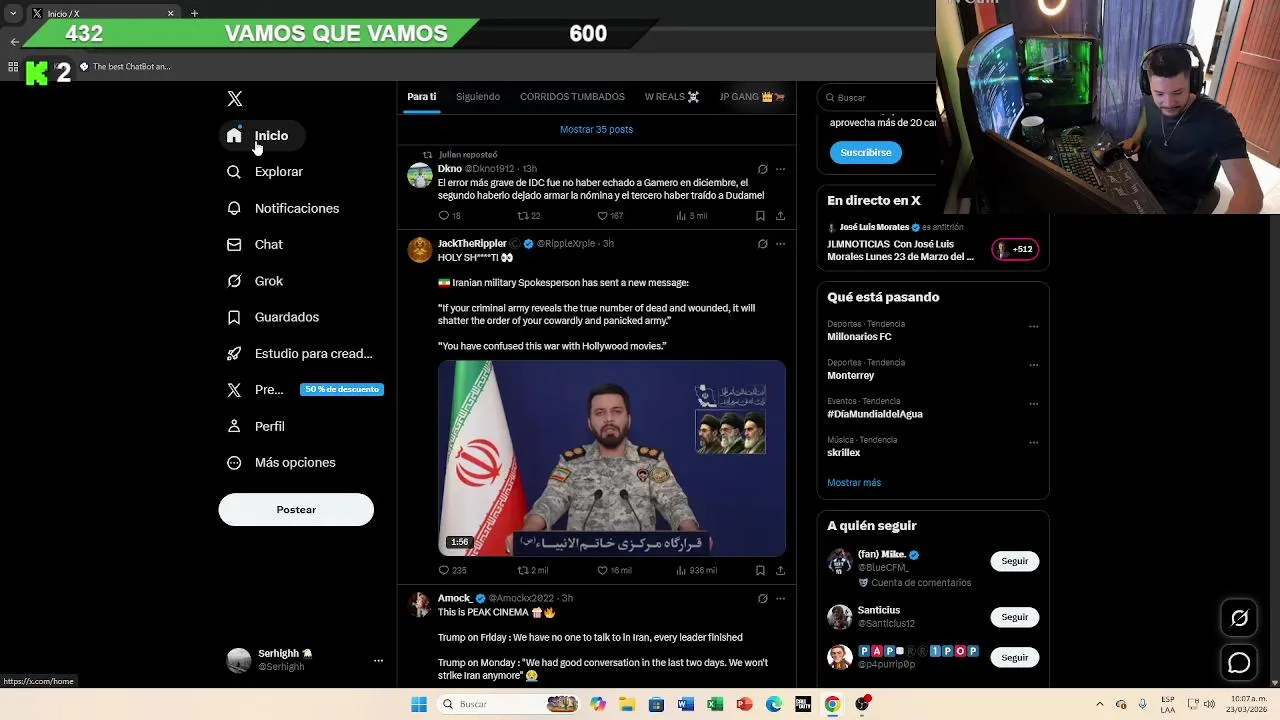Follow the (fan) Mike. account

tap(1015, 561)
